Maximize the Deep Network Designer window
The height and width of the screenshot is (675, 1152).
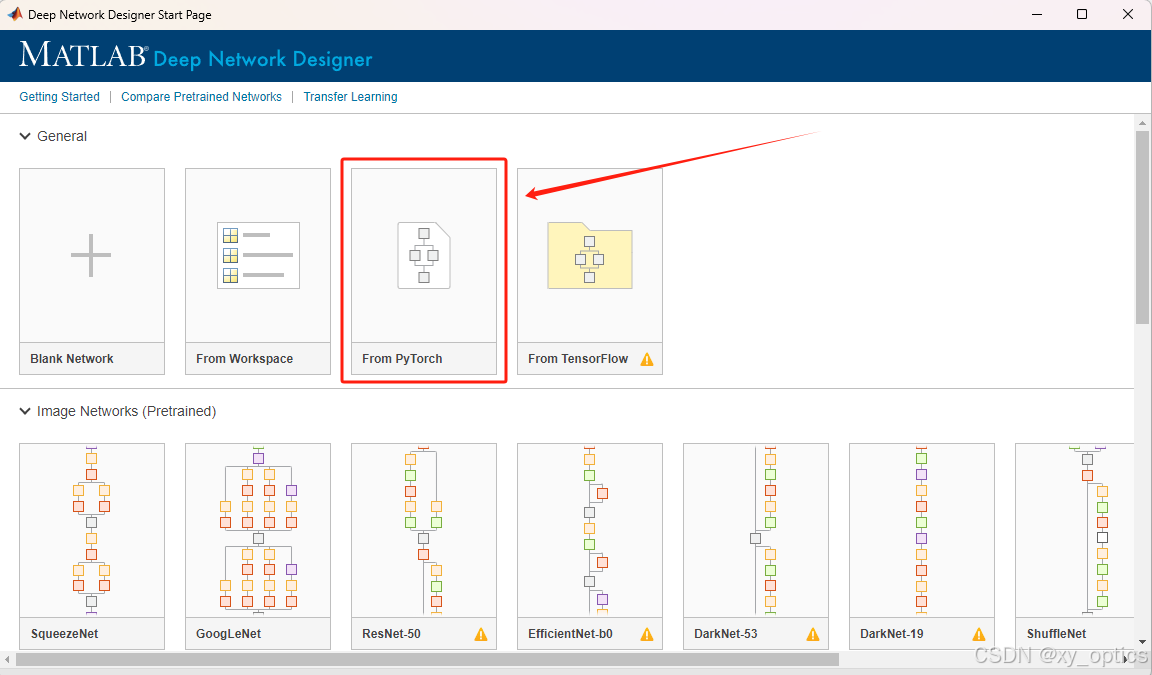tap(1081, 14)
